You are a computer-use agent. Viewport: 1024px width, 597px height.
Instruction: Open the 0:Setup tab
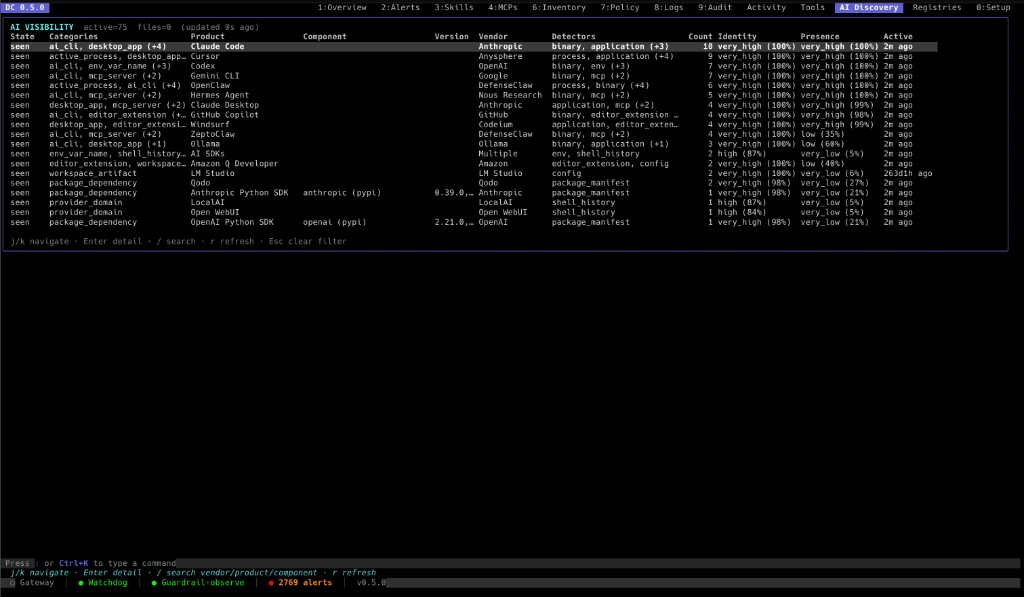[993, 7]
